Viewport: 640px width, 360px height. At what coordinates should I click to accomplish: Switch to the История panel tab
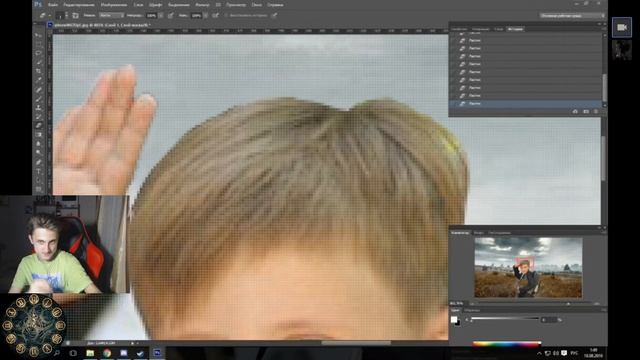[515, 29]
